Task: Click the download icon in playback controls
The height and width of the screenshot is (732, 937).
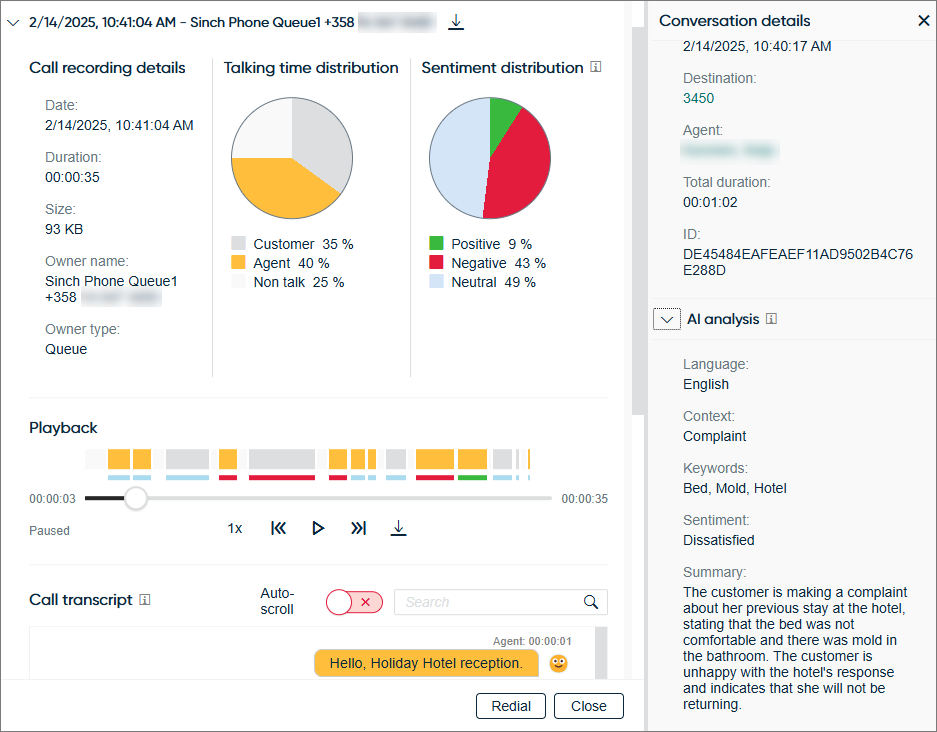Action: pos(398,528)
